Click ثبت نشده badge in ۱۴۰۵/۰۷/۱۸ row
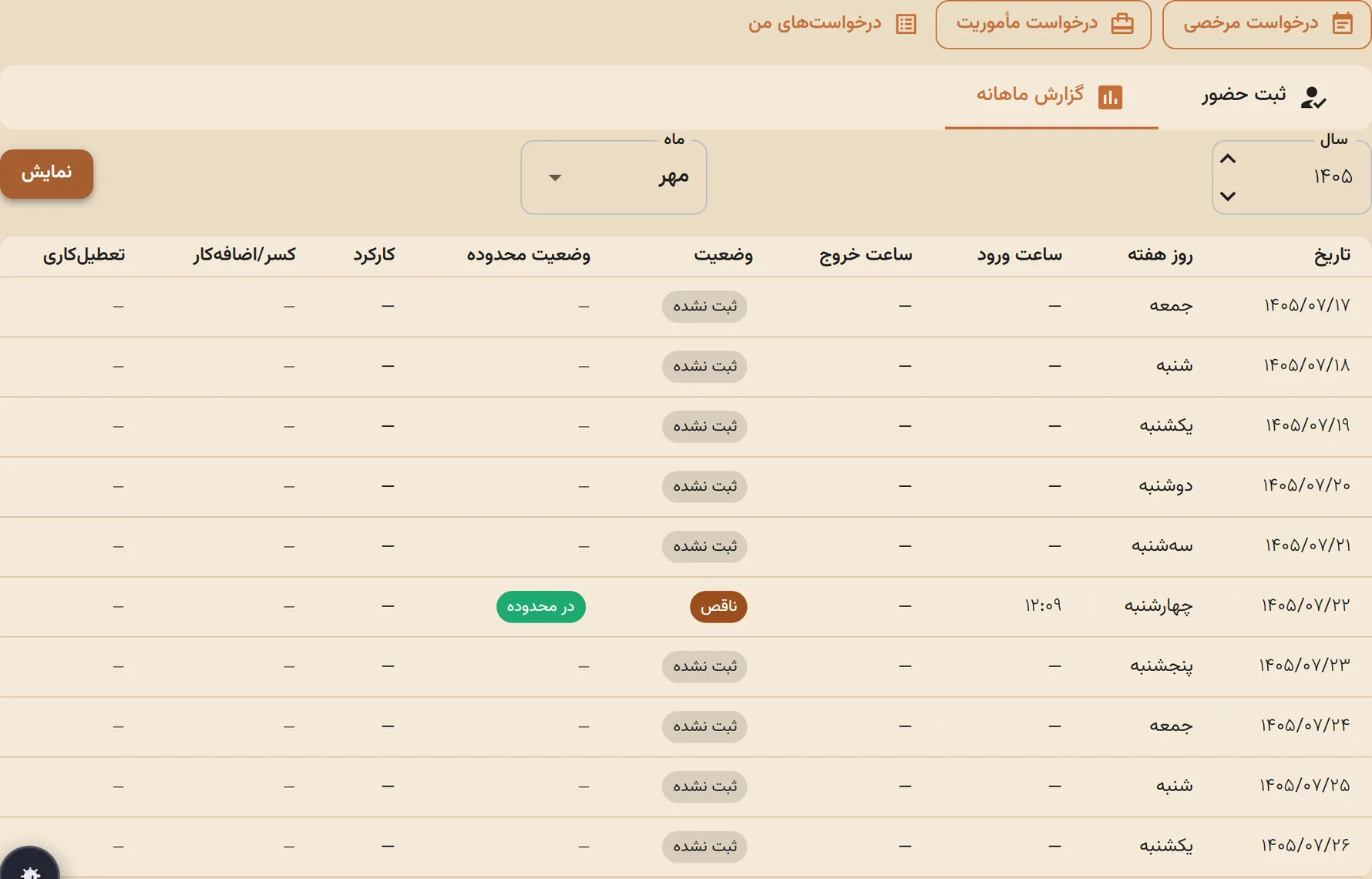 704,367
